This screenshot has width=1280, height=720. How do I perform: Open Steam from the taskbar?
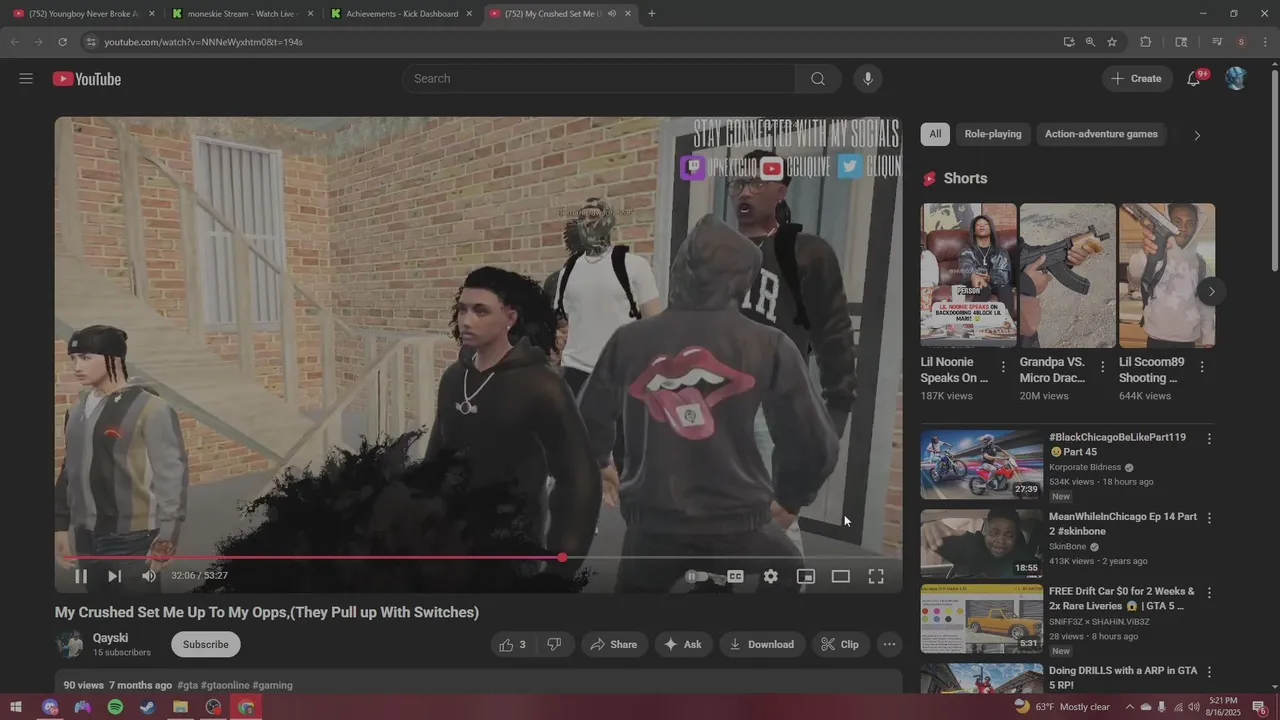pyautogui.click(x=147, y=707)
